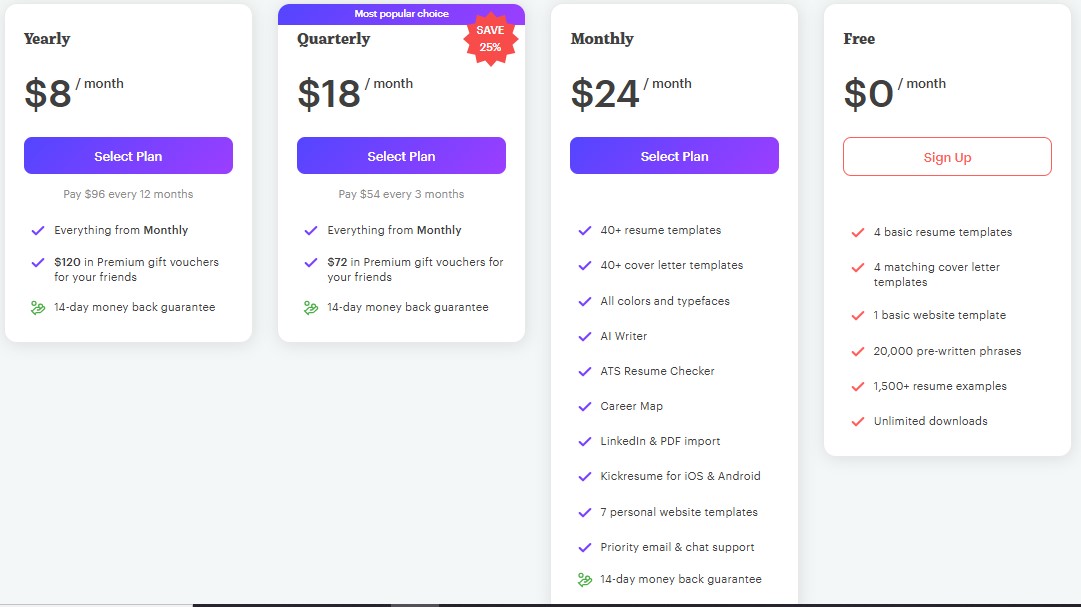
Task: Click the checkmark beside LinkedIn & PDF import
Action: (x=585, y=441)
